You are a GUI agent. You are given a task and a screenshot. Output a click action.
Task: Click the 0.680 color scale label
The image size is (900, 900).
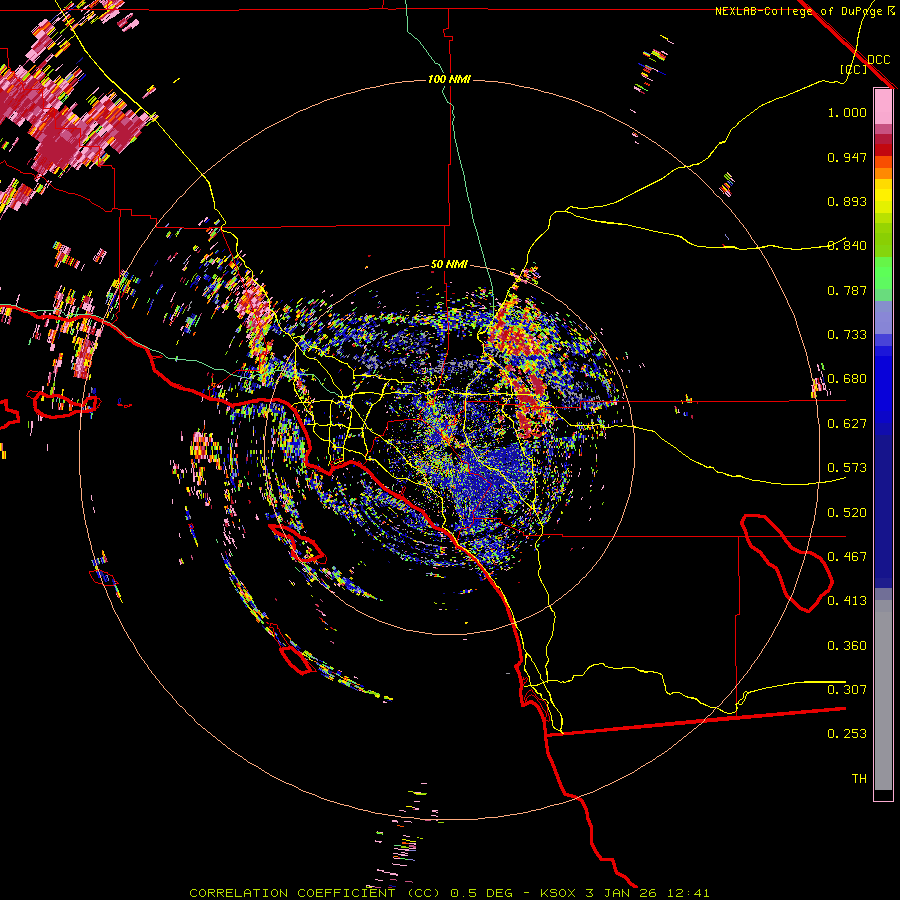tap(847, 379)
